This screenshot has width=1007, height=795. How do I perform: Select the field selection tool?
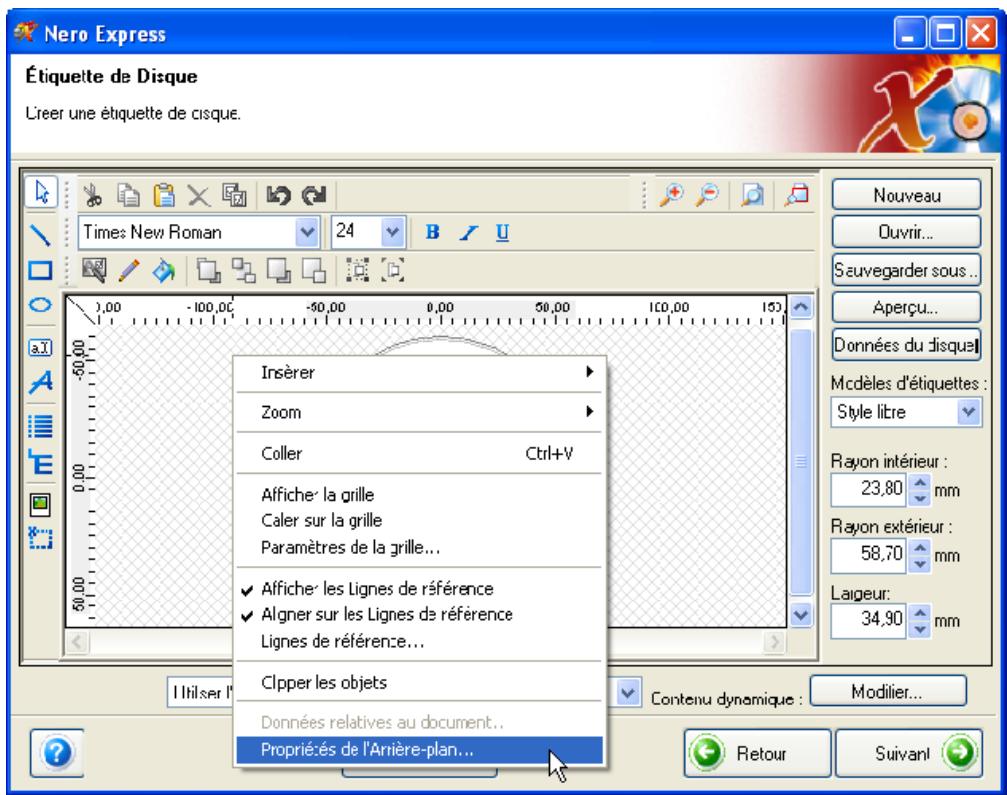40,537
